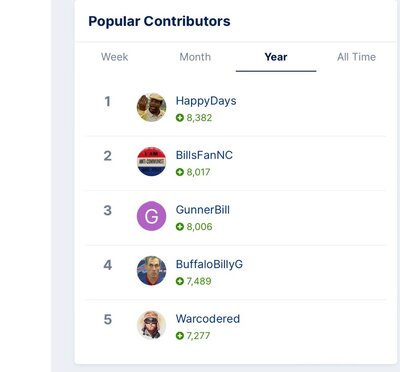Viewport: 400px width, 372px height.
Task: Open HappyDays username link
Action: coord(206,101)
